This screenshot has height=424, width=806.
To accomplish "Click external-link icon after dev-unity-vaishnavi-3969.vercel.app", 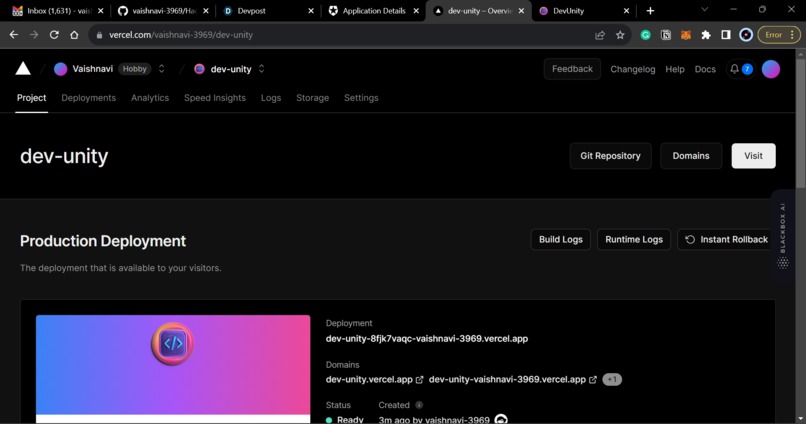I will (x=593, y=379).
